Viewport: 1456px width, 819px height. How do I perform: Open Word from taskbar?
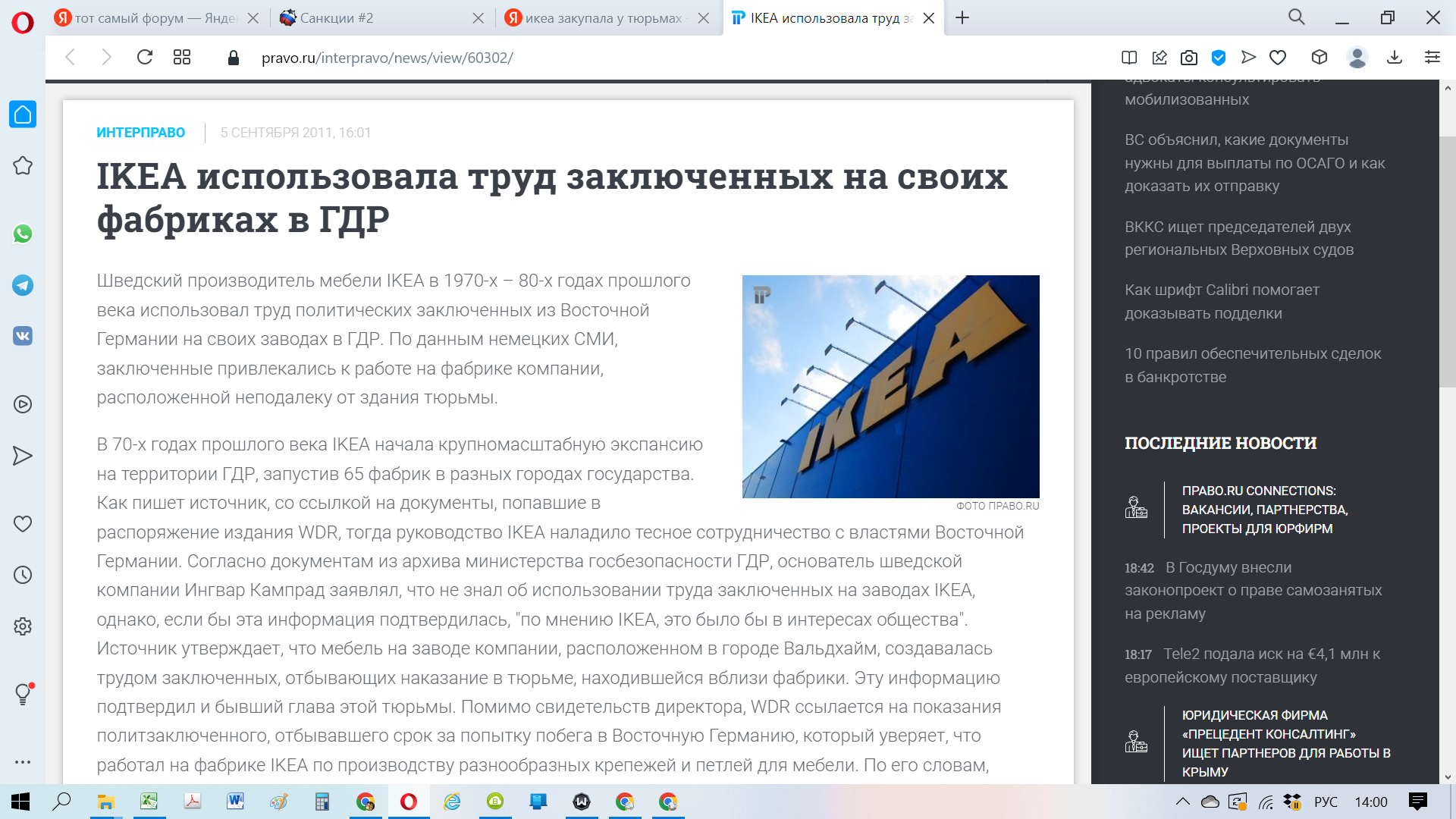click(235, 802)
